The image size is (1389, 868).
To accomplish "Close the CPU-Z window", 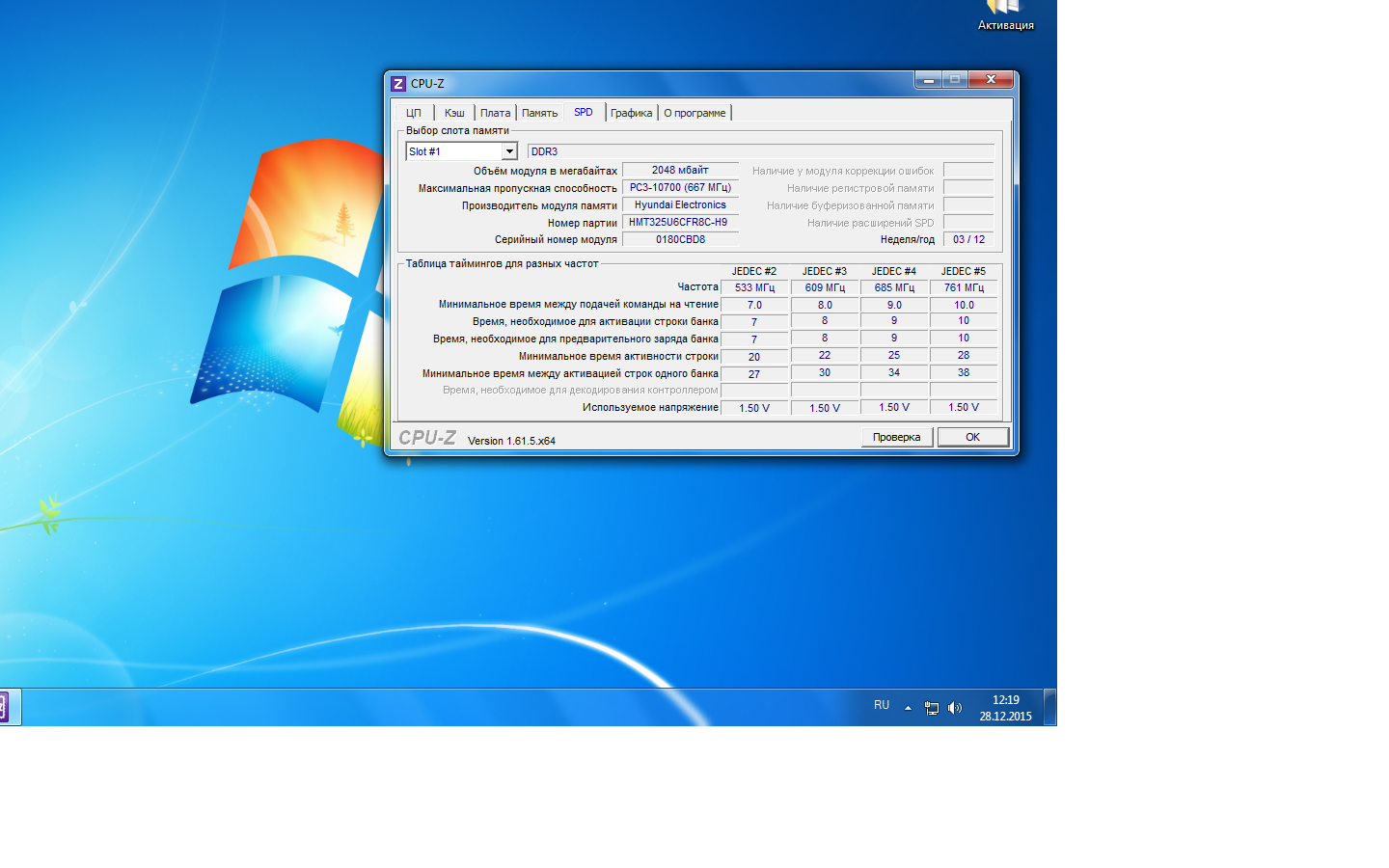I will pos(991,80).
